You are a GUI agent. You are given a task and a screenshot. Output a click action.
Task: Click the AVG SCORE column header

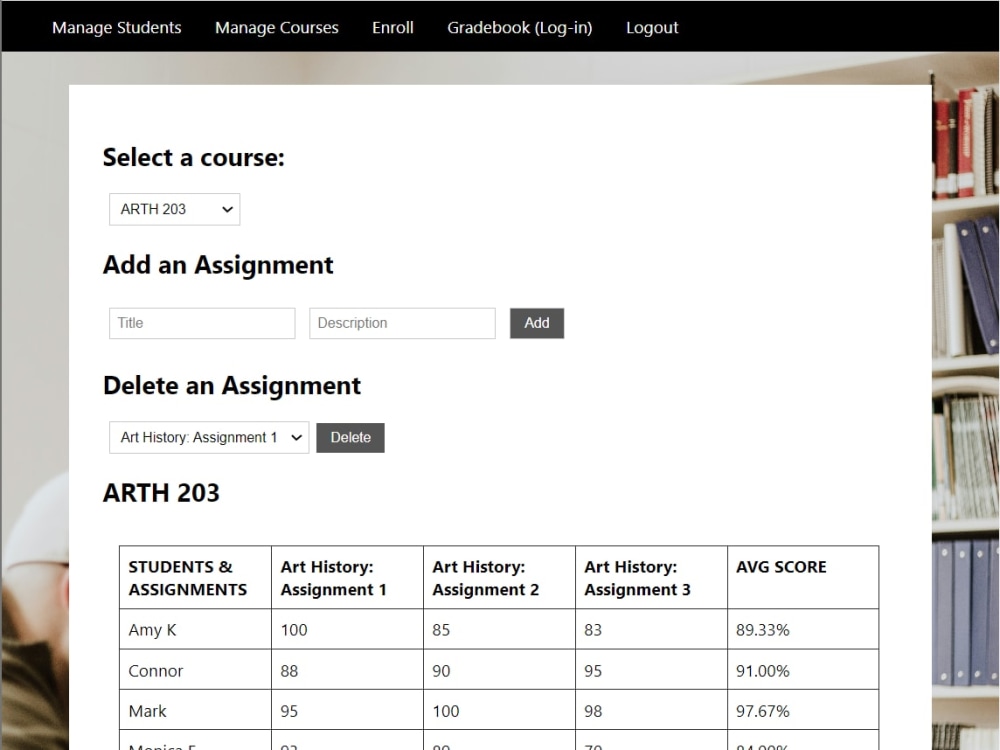click(803, 577)
